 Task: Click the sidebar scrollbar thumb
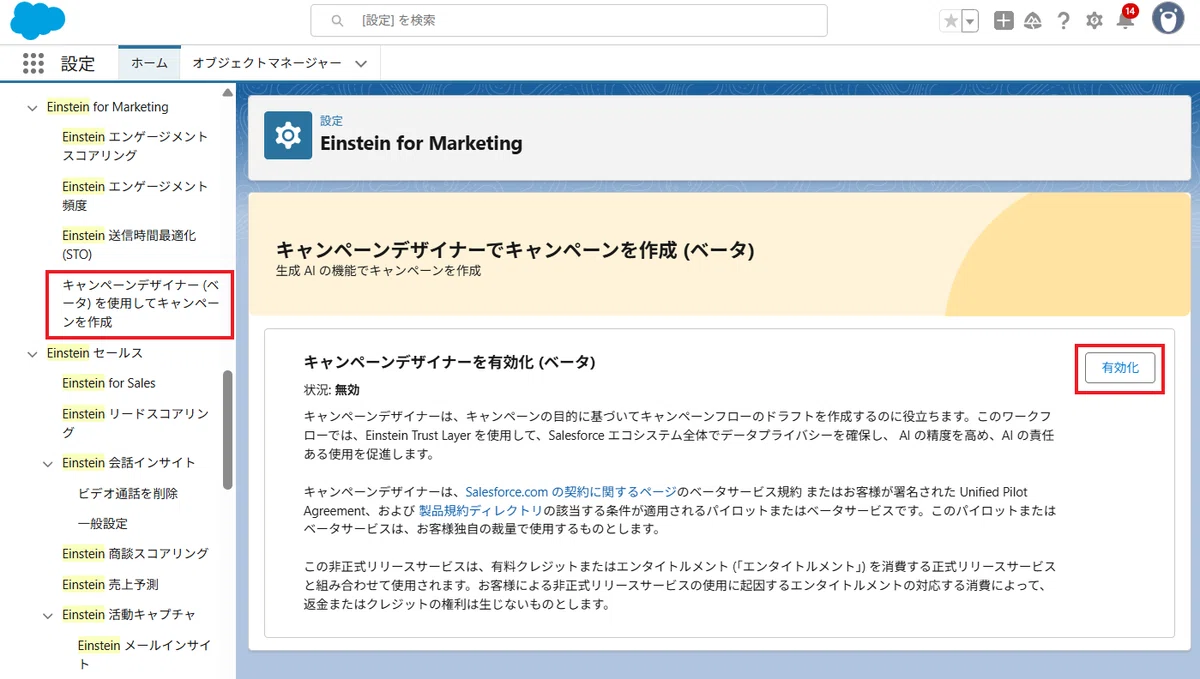228,430
